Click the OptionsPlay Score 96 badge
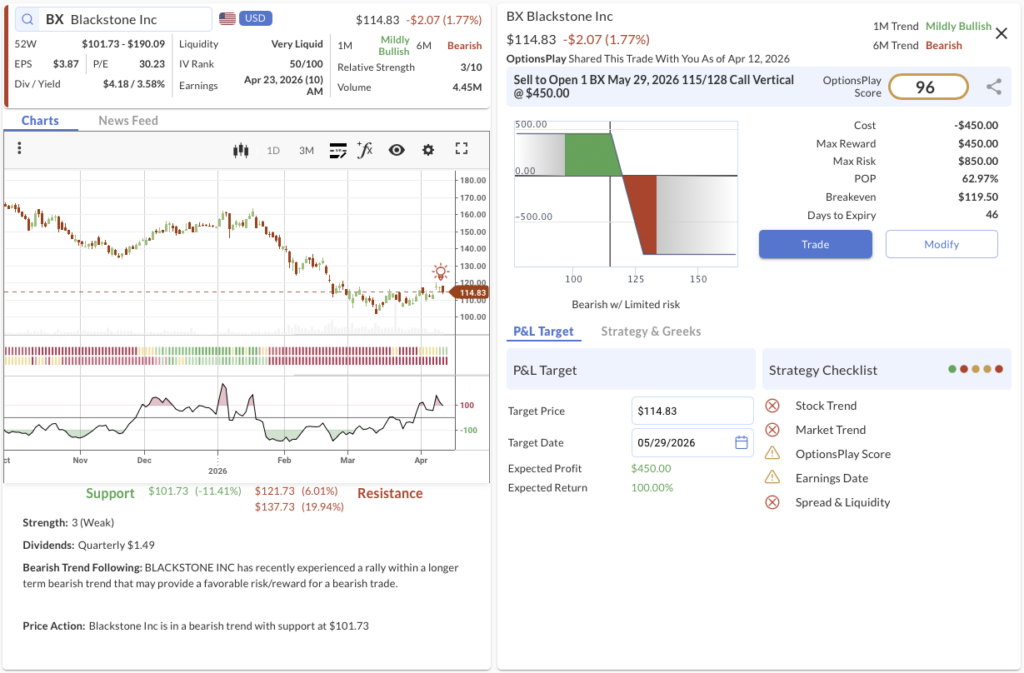Screen dimensions: 1024x673 [x=927, y=87]
